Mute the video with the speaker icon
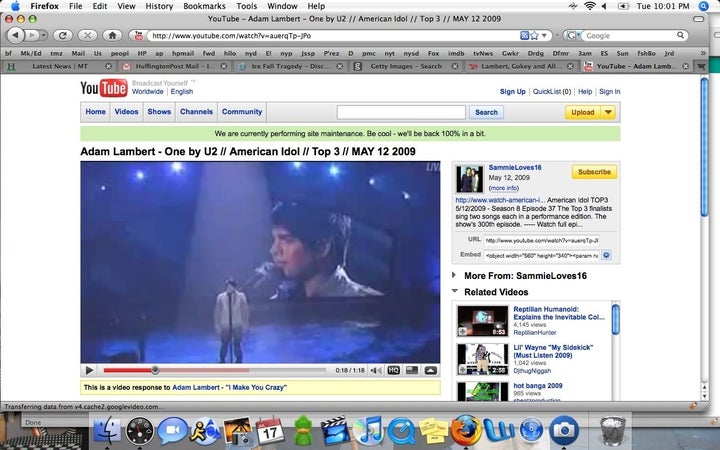 click(376, 370)
